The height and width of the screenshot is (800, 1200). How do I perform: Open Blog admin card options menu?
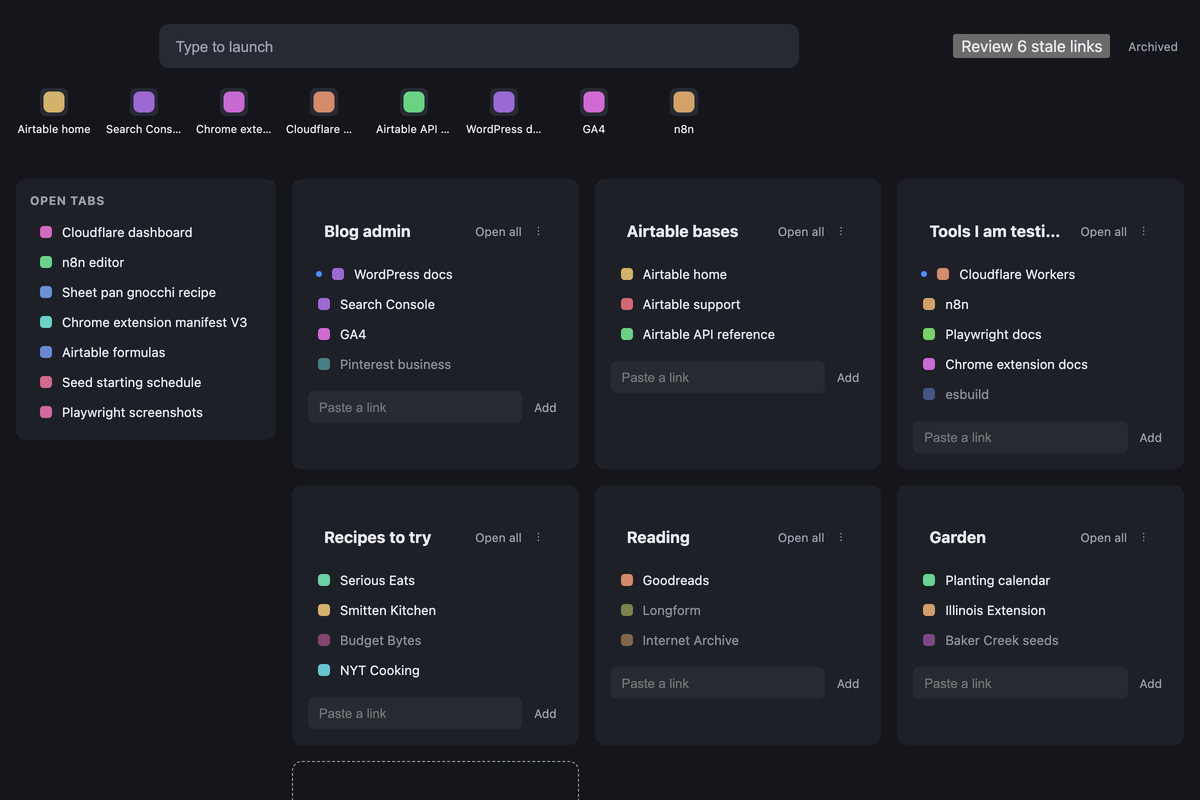point(538,232)
